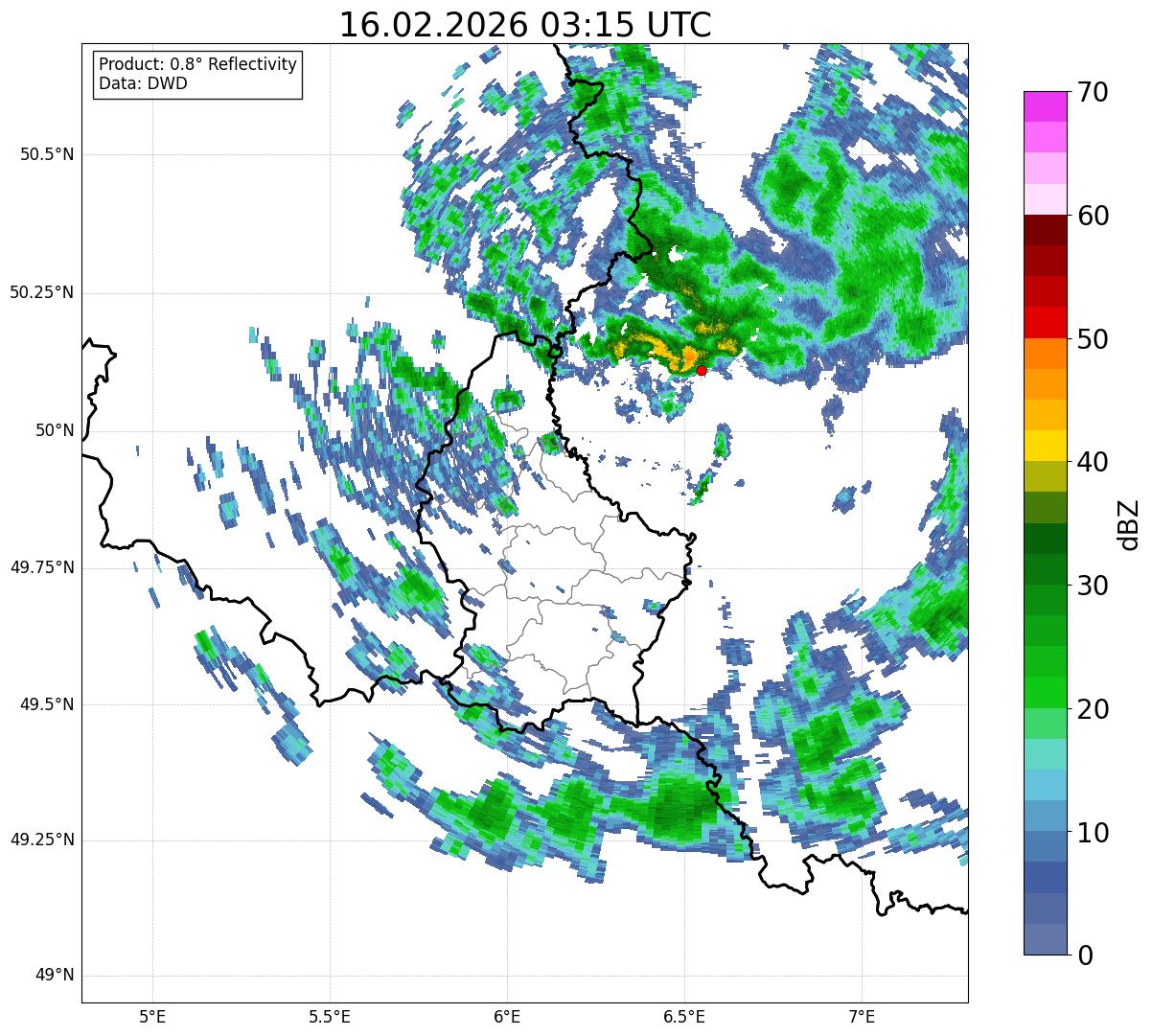The height and width of the screenshot is (1036, 1152).
Task: Click the title text 16.02.2026 03:15 UTC
Action: point(525,25)
